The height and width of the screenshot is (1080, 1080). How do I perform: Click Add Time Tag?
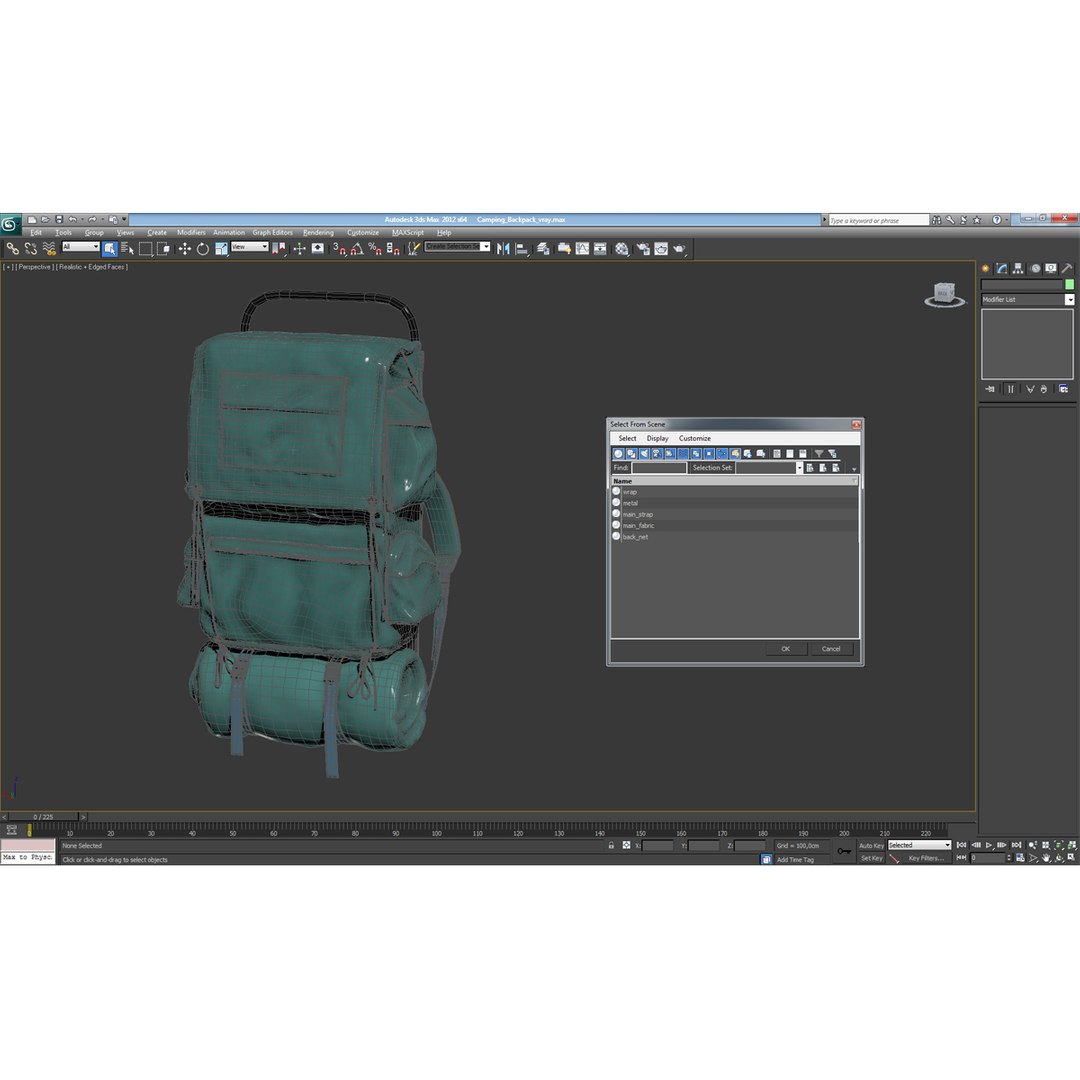795,860
